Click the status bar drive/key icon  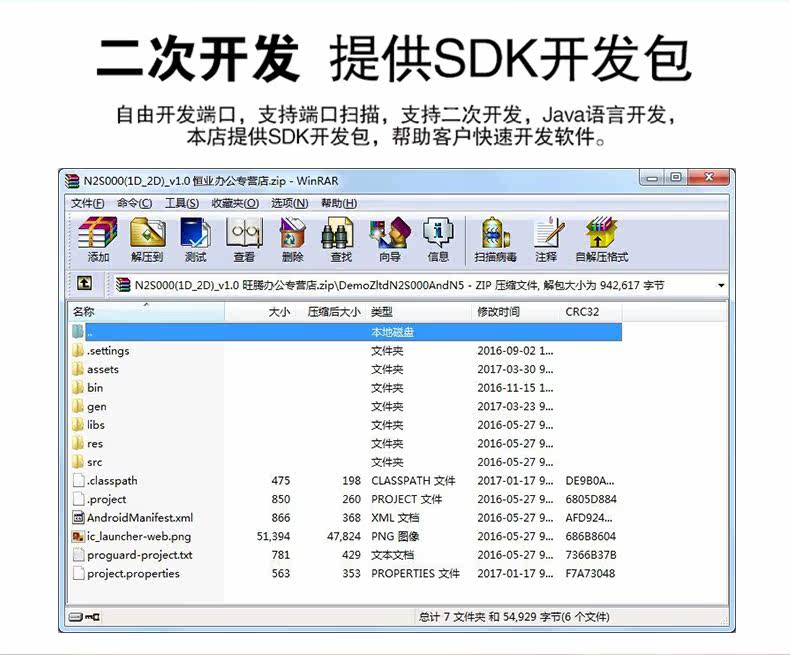pyautogui.click(x=85, y=617)
